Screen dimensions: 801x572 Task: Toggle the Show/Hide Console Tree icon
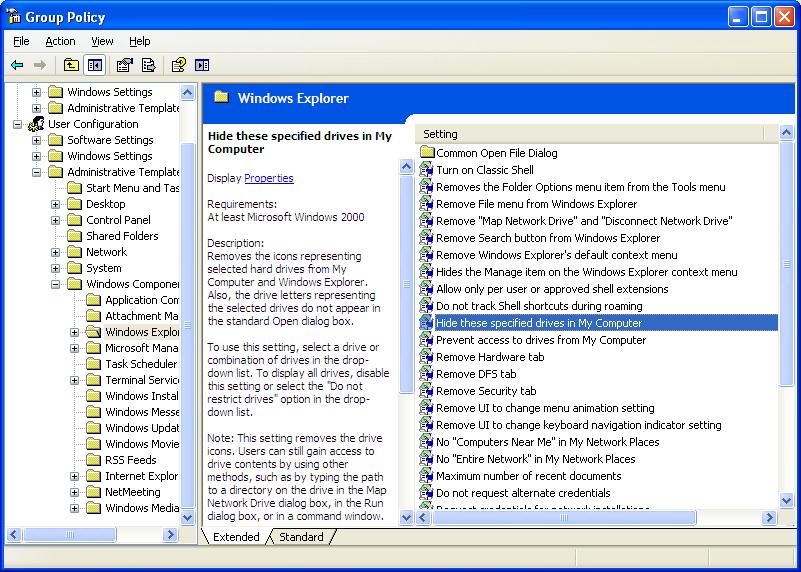point(95,65)
